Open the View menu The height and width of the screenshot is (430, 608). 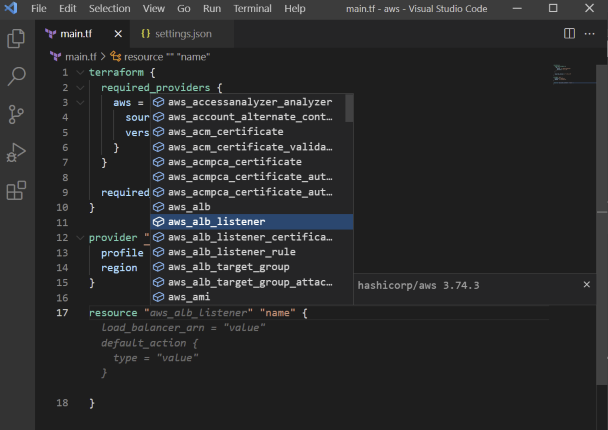point(154,9)
